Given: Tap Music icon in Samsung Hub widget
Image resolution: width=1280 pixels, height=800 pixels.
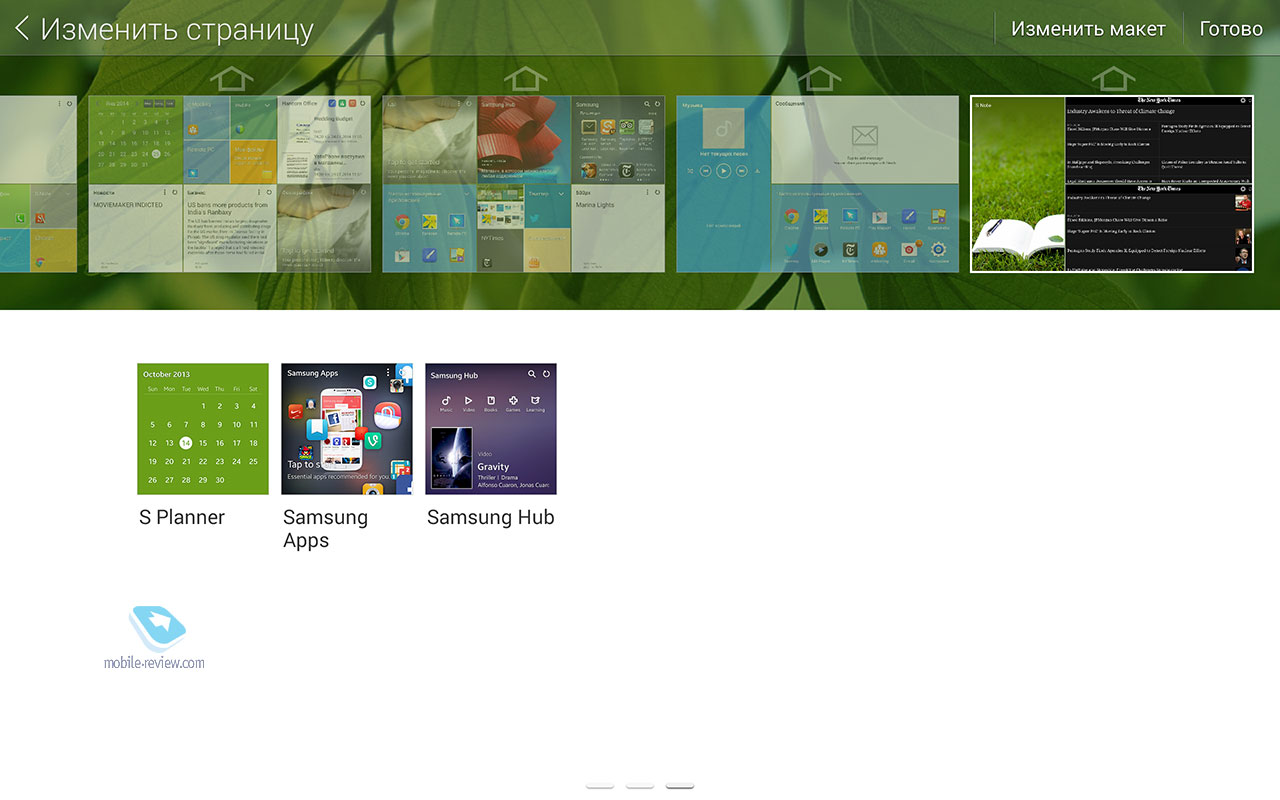Looking at the screenshot, I should pyautogui.click(x=446, y=402).
